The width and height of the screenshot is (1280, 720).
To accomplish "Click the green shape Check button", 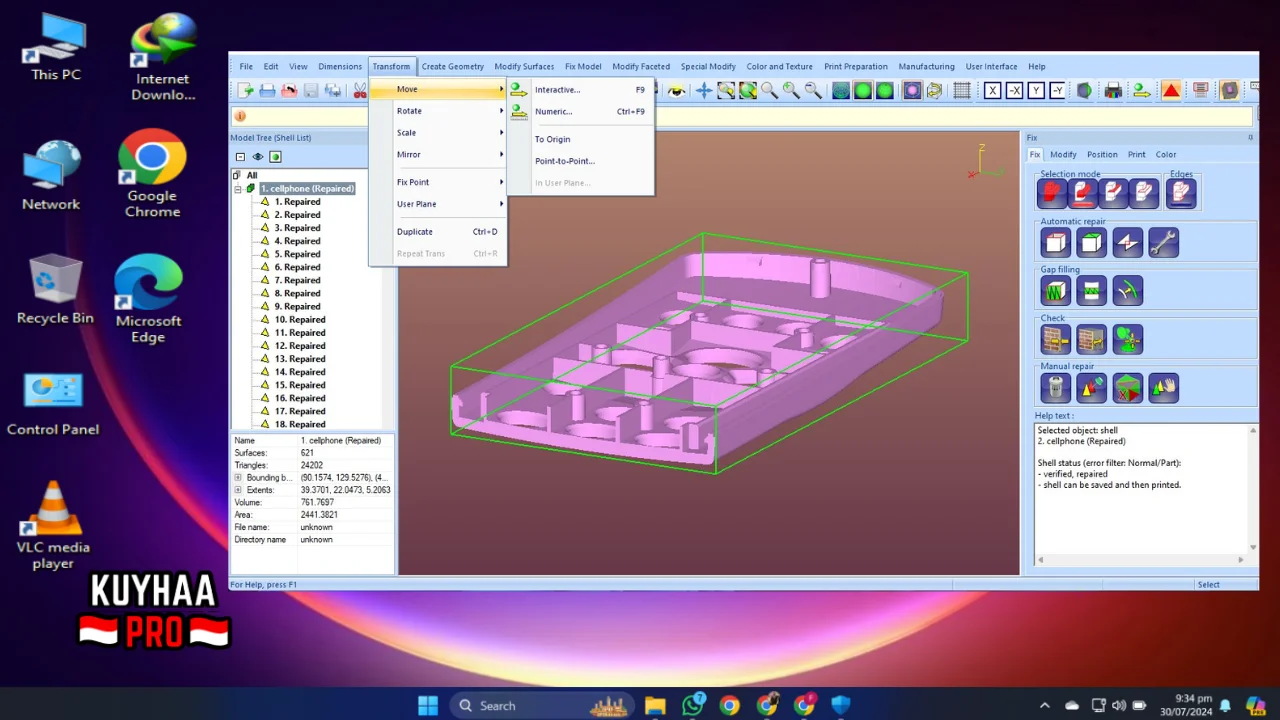I will coord(1127,340).
